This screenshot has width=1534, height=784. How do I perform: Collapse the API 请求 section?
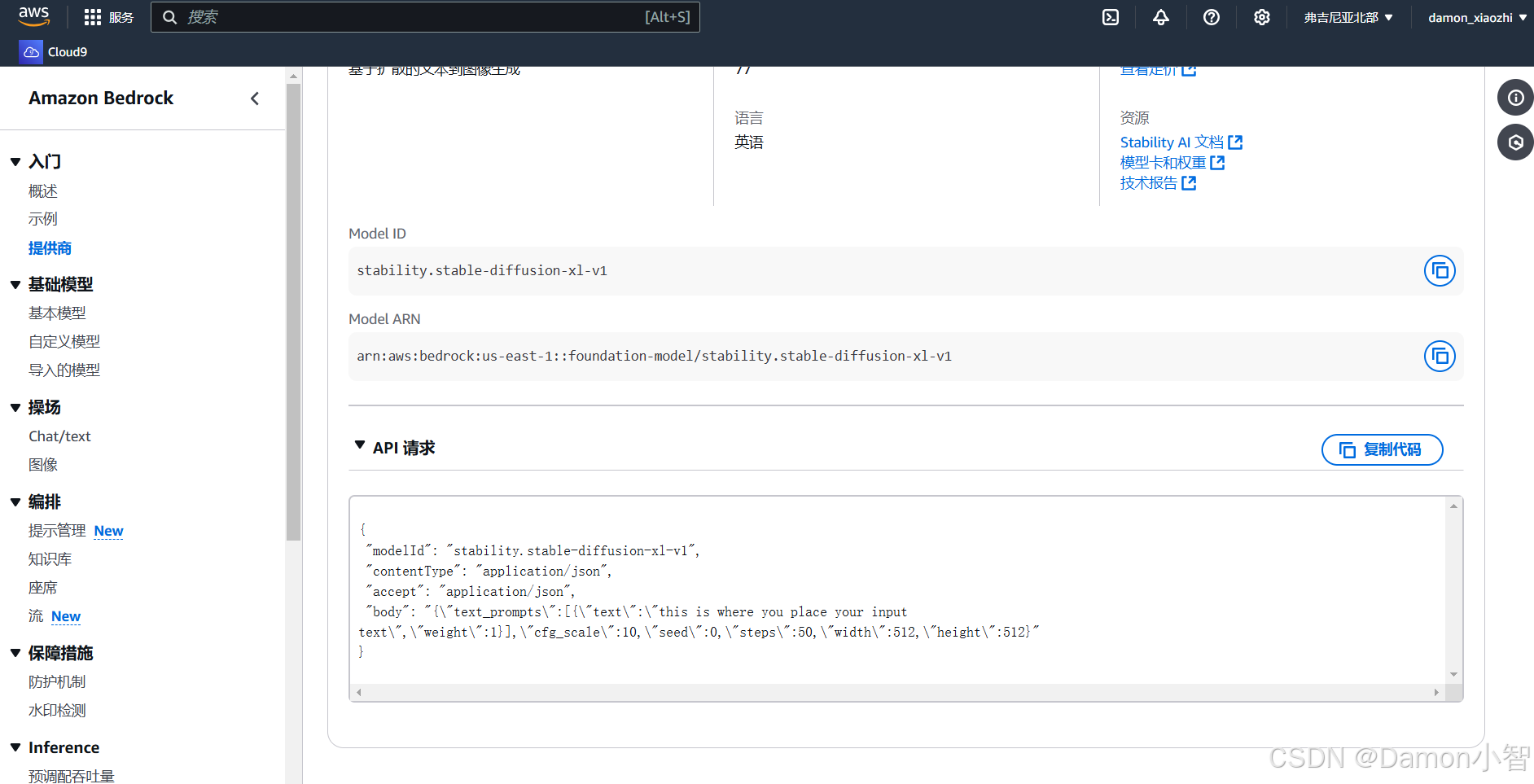(360, 445)
